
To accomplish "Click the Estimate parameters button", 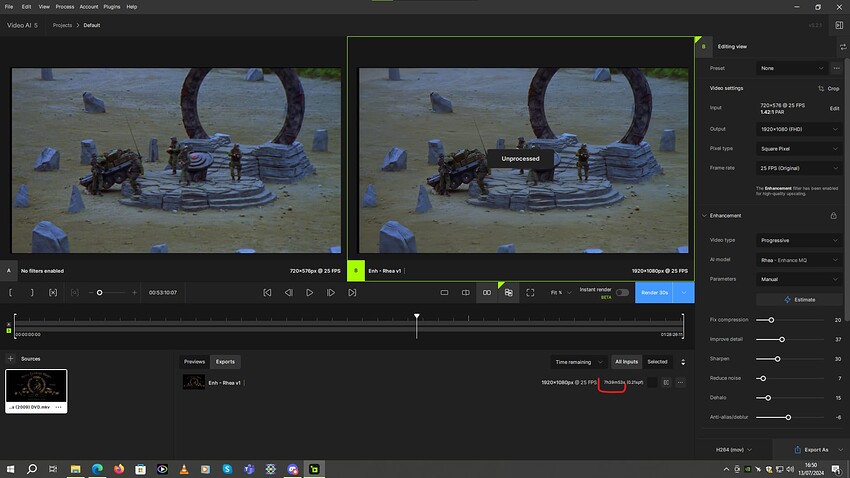I will [799, 299].
